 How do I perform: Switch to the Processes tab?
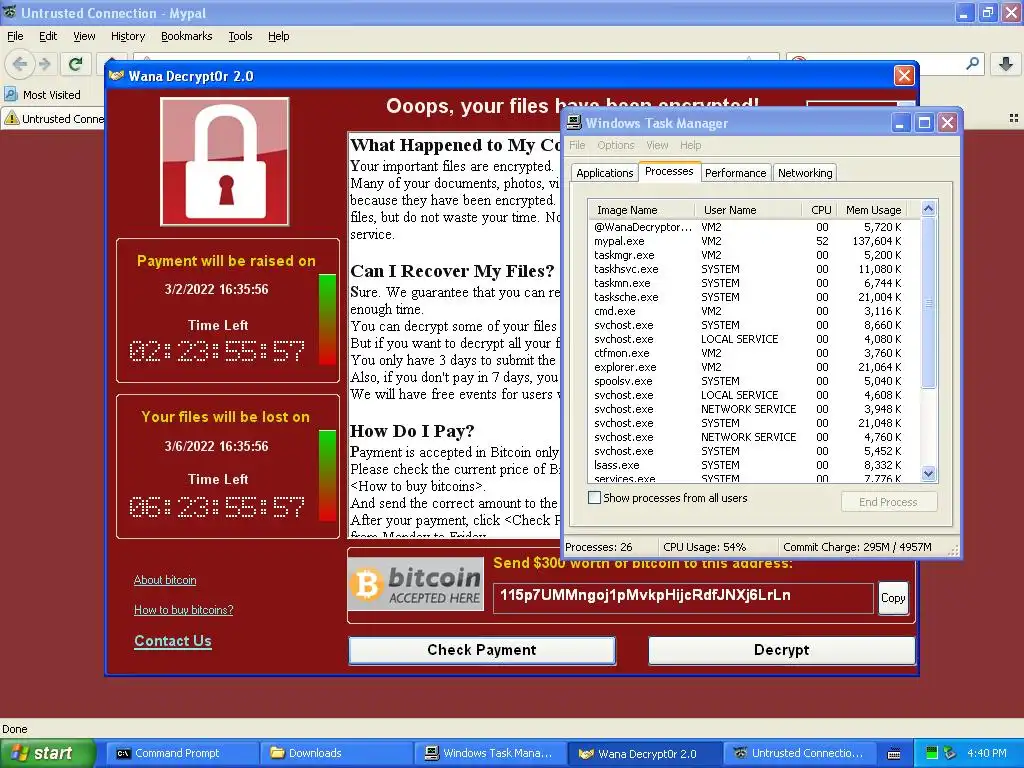pyautogui.click(x=669, y=171)
